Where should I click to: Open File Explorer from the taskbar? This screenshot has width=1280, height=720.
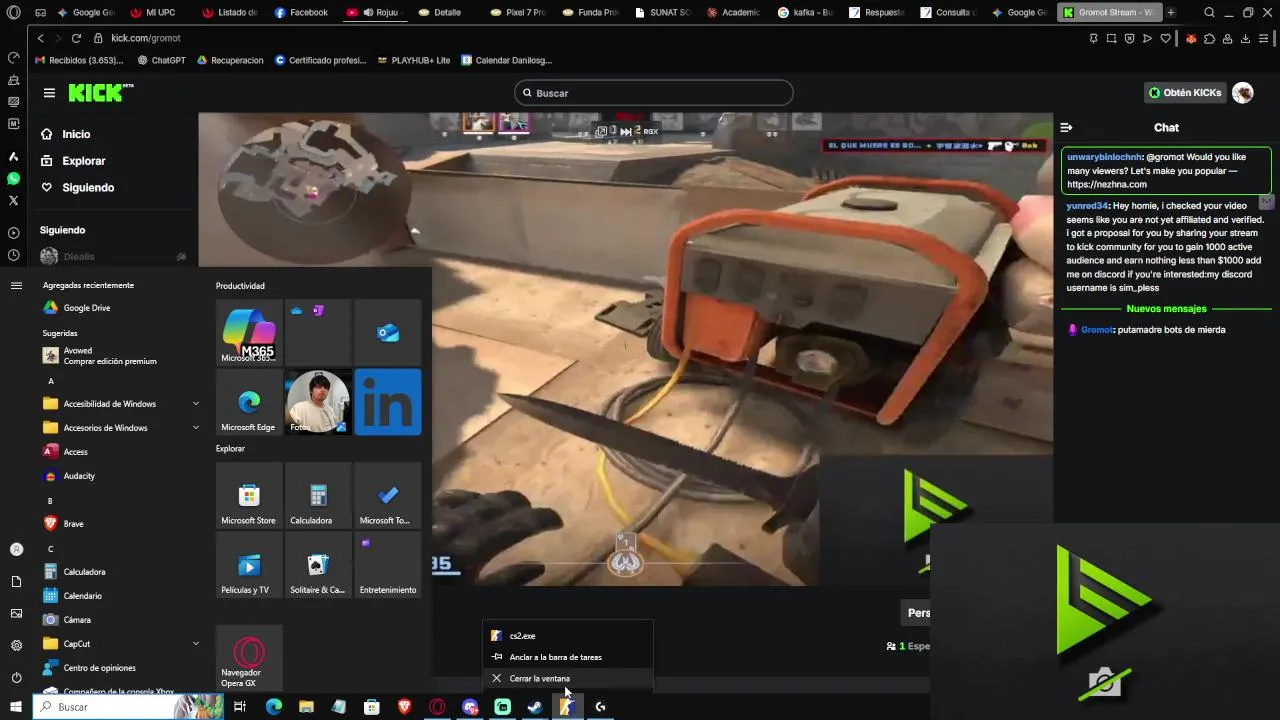[306, 707]
